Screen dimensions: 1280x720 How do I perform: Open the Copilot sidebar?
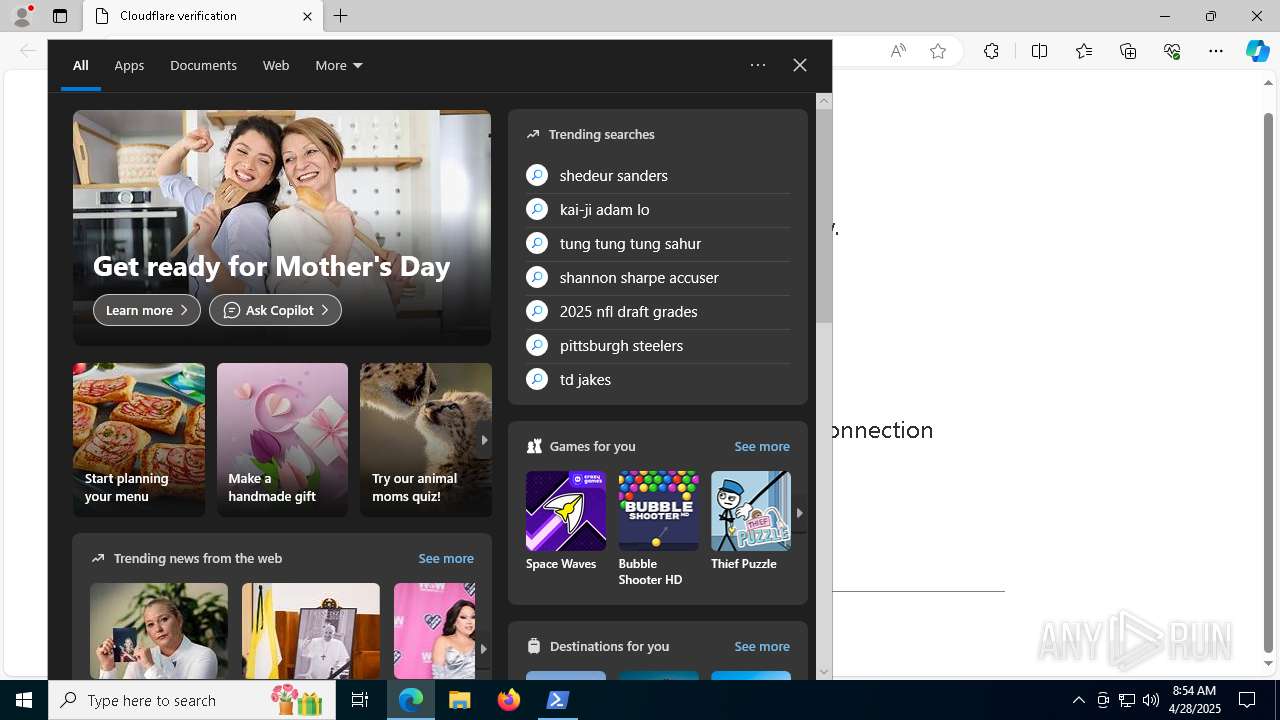(1257, 51)
